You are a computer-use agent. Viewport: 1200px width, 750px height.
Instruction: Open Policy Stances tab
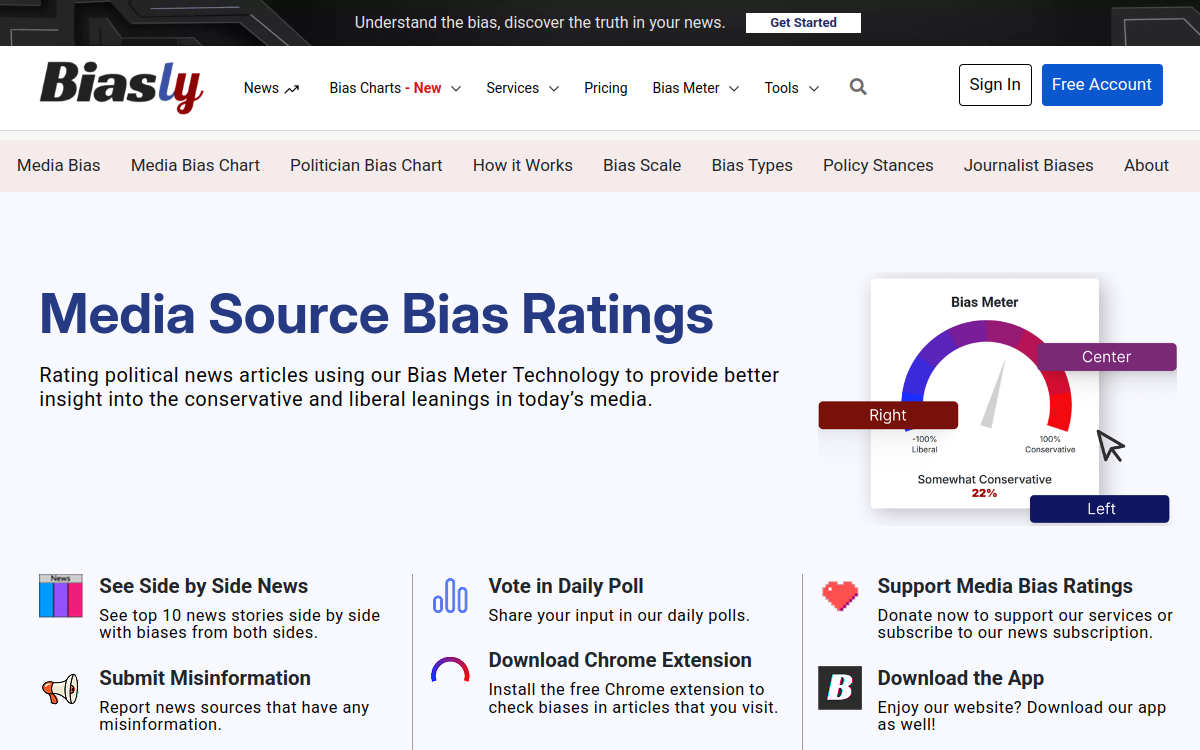coord(878,165)
